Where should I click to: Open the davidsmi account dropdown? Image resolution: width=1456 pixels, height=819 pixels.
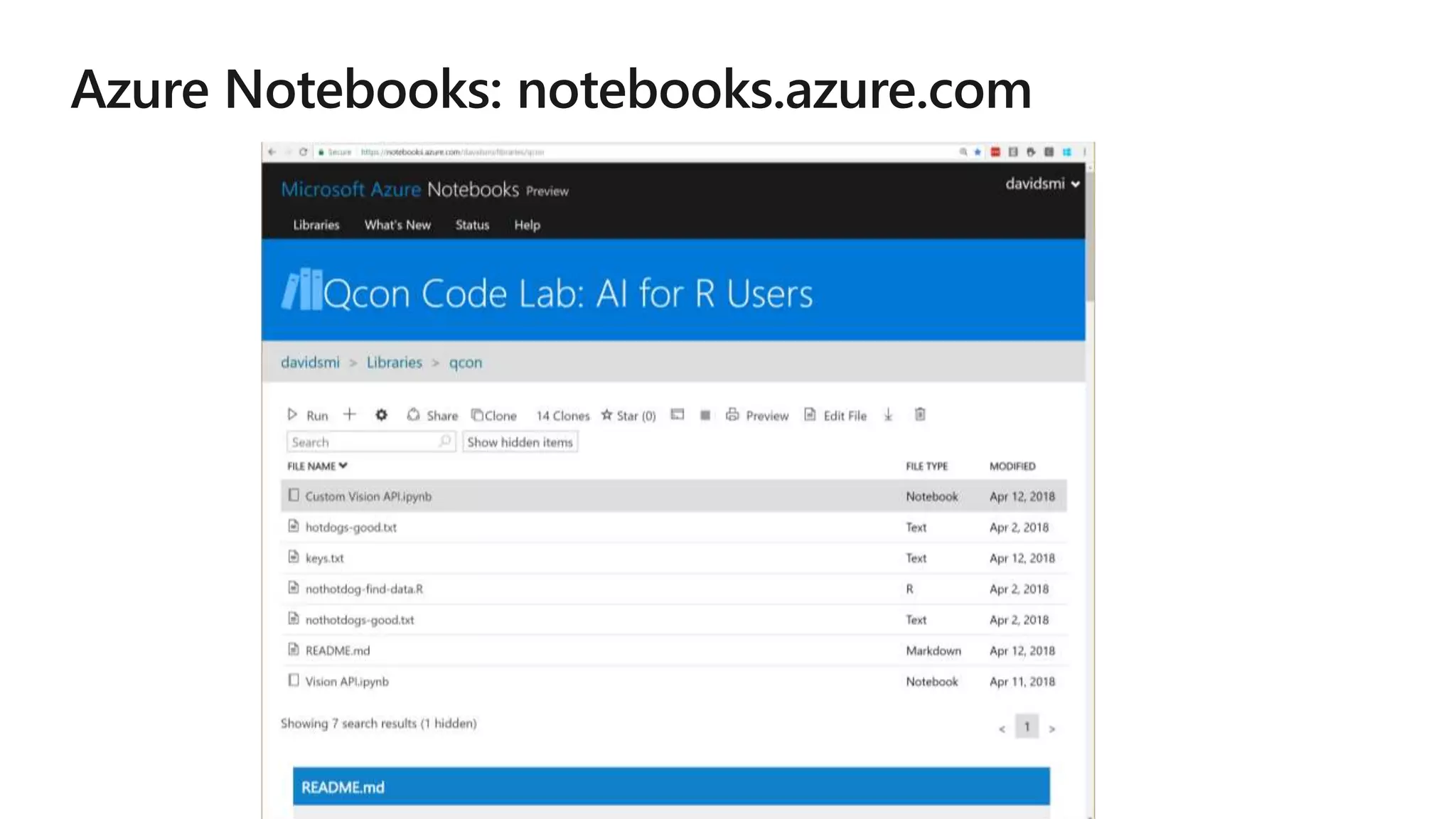point(1042,184)
